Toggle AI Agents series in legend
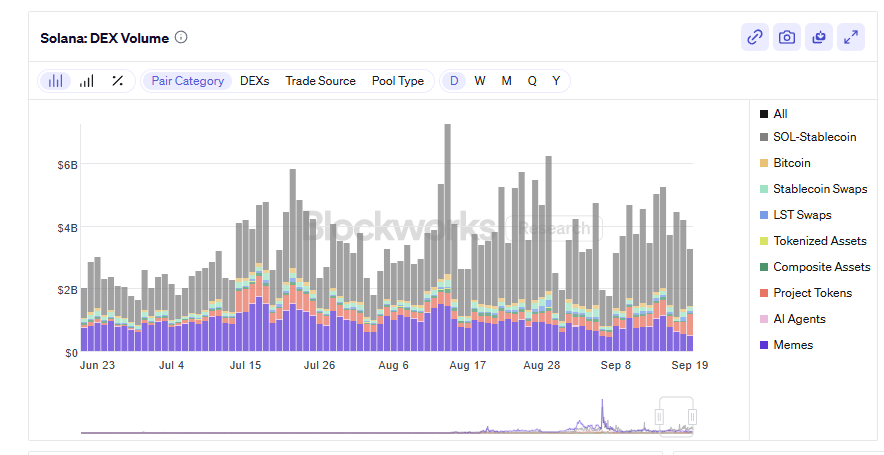 (x=793, y=319)
